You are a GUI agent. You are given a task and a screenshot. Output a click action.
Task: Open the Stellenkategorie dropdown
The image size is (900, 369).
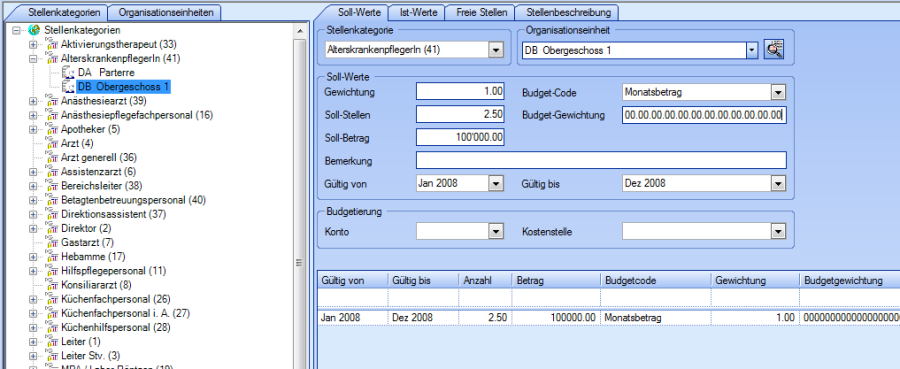(x=496, y=50)
